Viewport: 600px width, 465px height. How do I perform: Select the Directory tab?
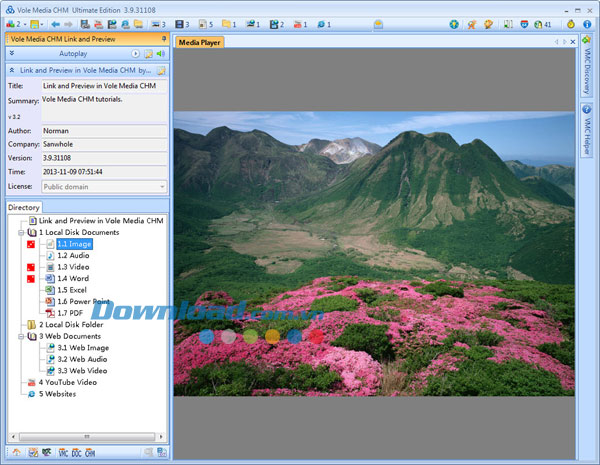[24, 208]
